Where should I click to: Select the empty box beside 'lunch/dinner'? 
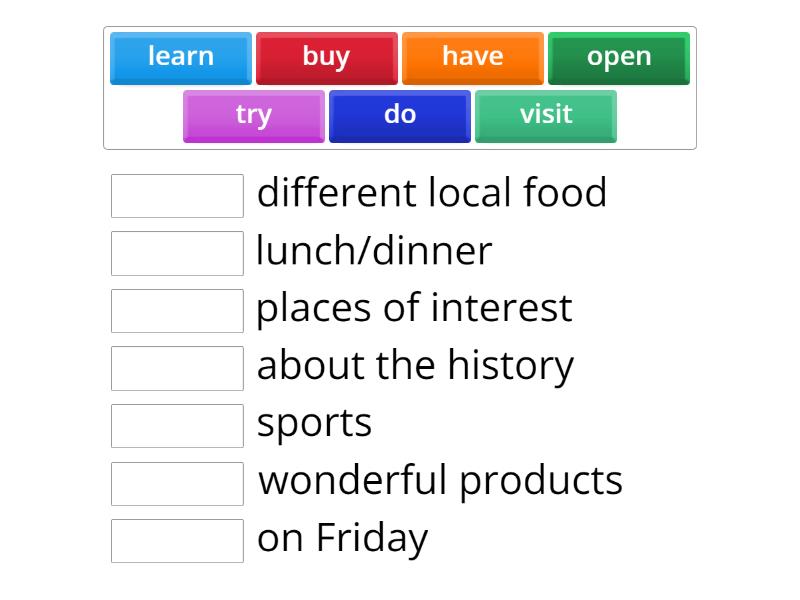(x=177, y=253)
